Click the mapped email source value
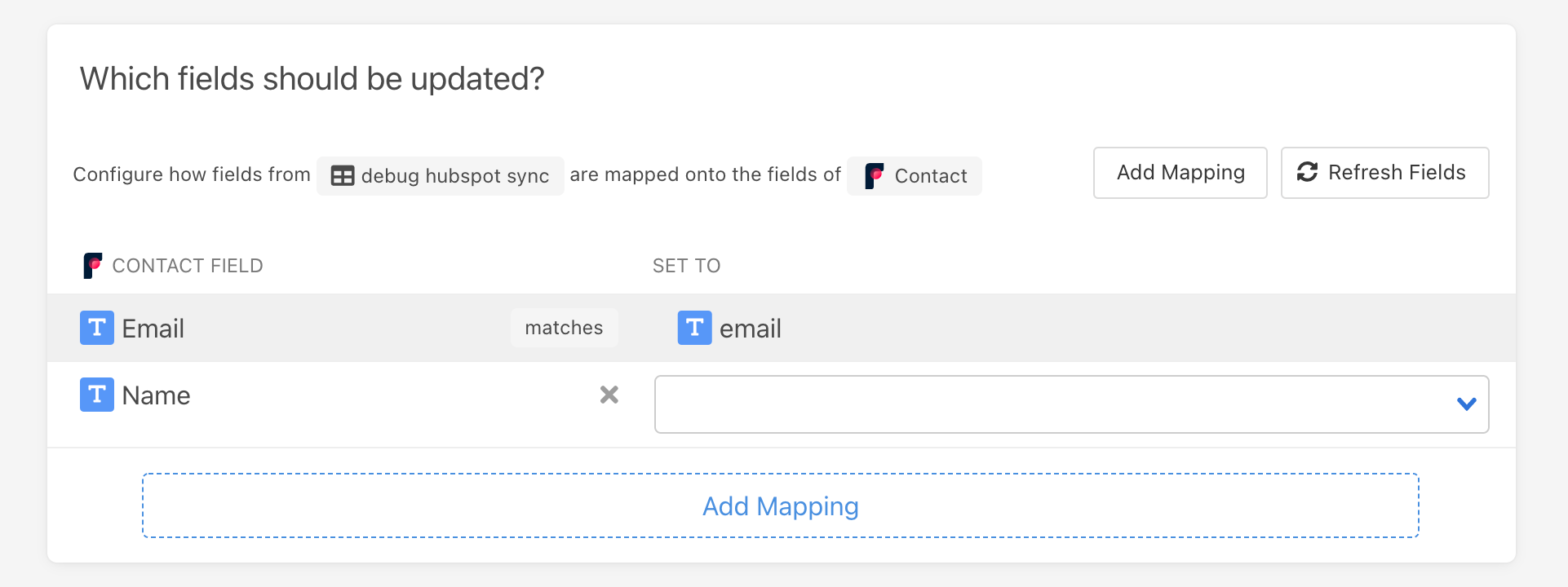The image size is (1568, 587). tap(750, 329)
